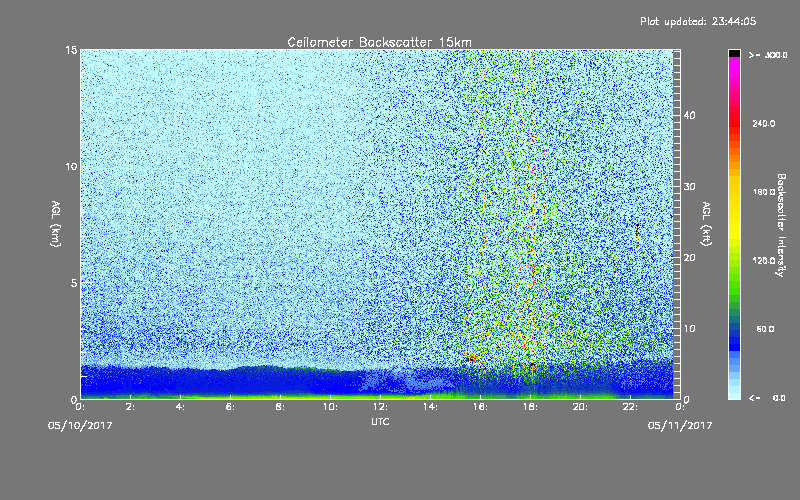Click the black vertical streak near 22 UTC

[x=637, y=230]
